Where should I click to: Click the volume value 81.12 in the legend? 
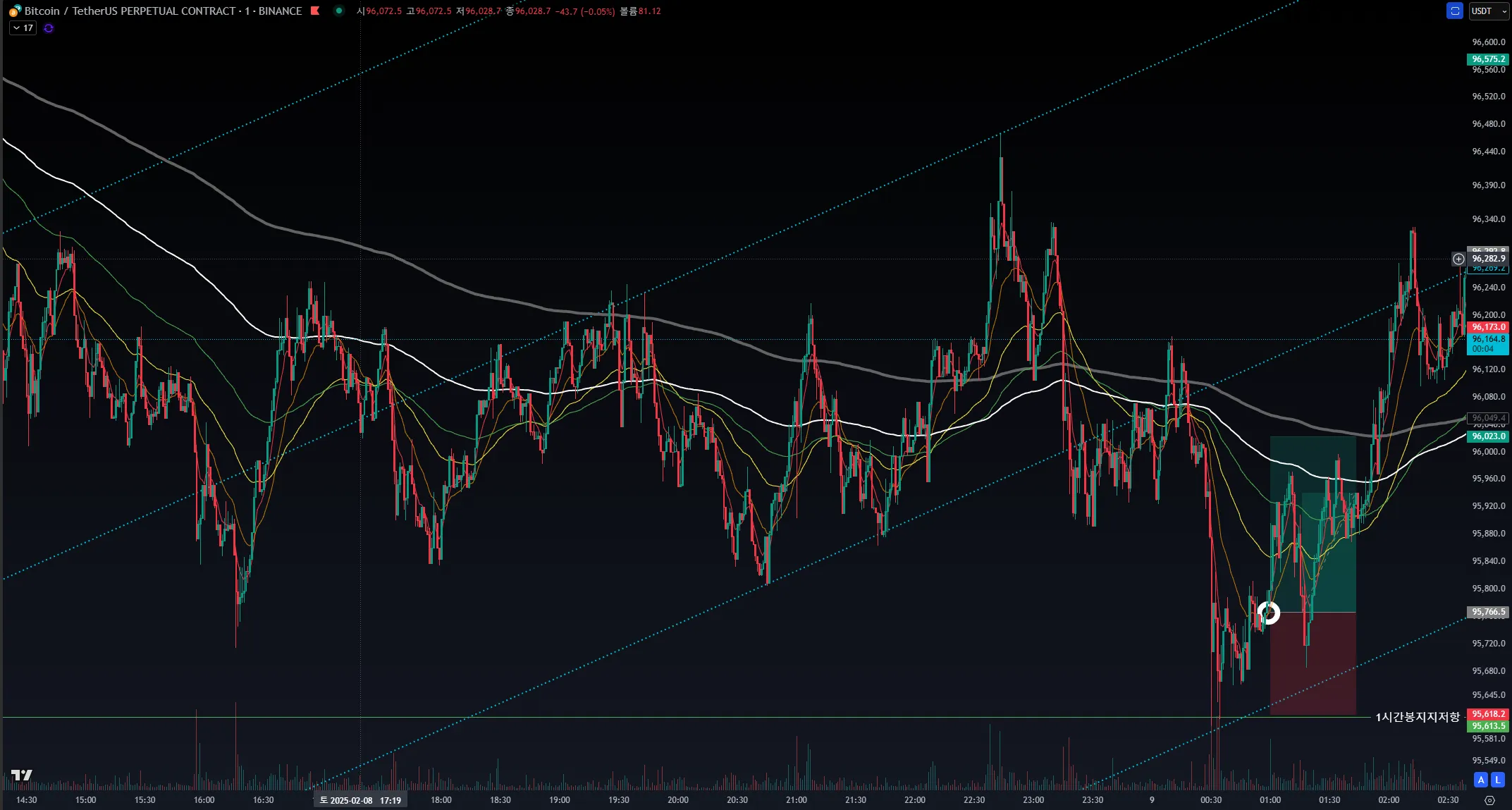pyautogui.click(x=650, y=11)
